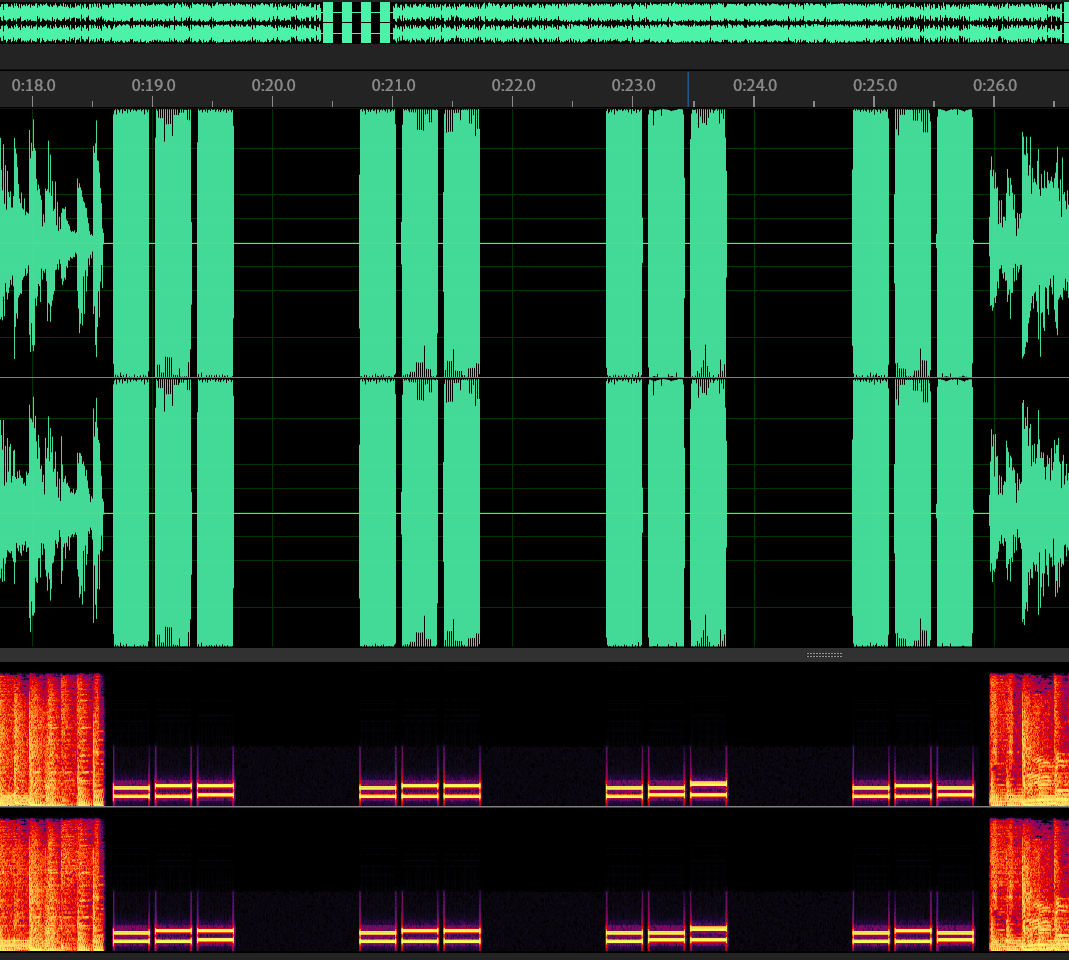Image resolution: width=1069 pixels, height=960 pixels.
Task: Click the last tone burst before 0:26 in the top channel
Action: [x=954, y=240]
